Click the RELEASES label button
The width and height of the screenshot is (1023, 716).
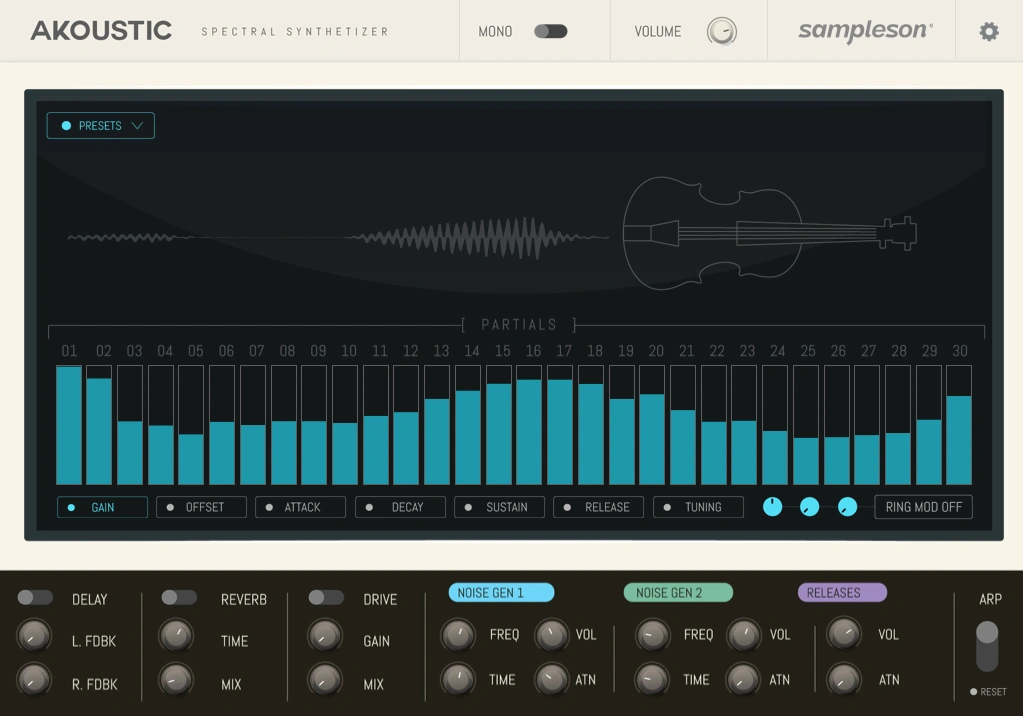point(842,593)
